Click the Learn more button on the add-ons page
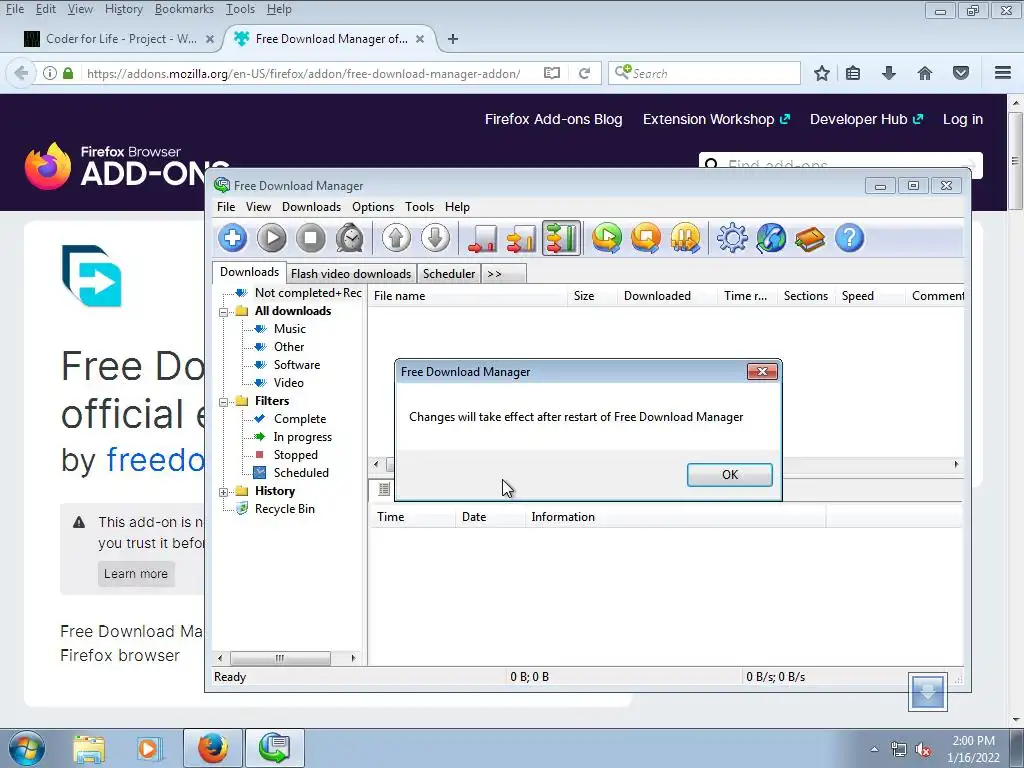Viewport: 1024px width, 768px height. pyautogui.click(x=136, y=574)
